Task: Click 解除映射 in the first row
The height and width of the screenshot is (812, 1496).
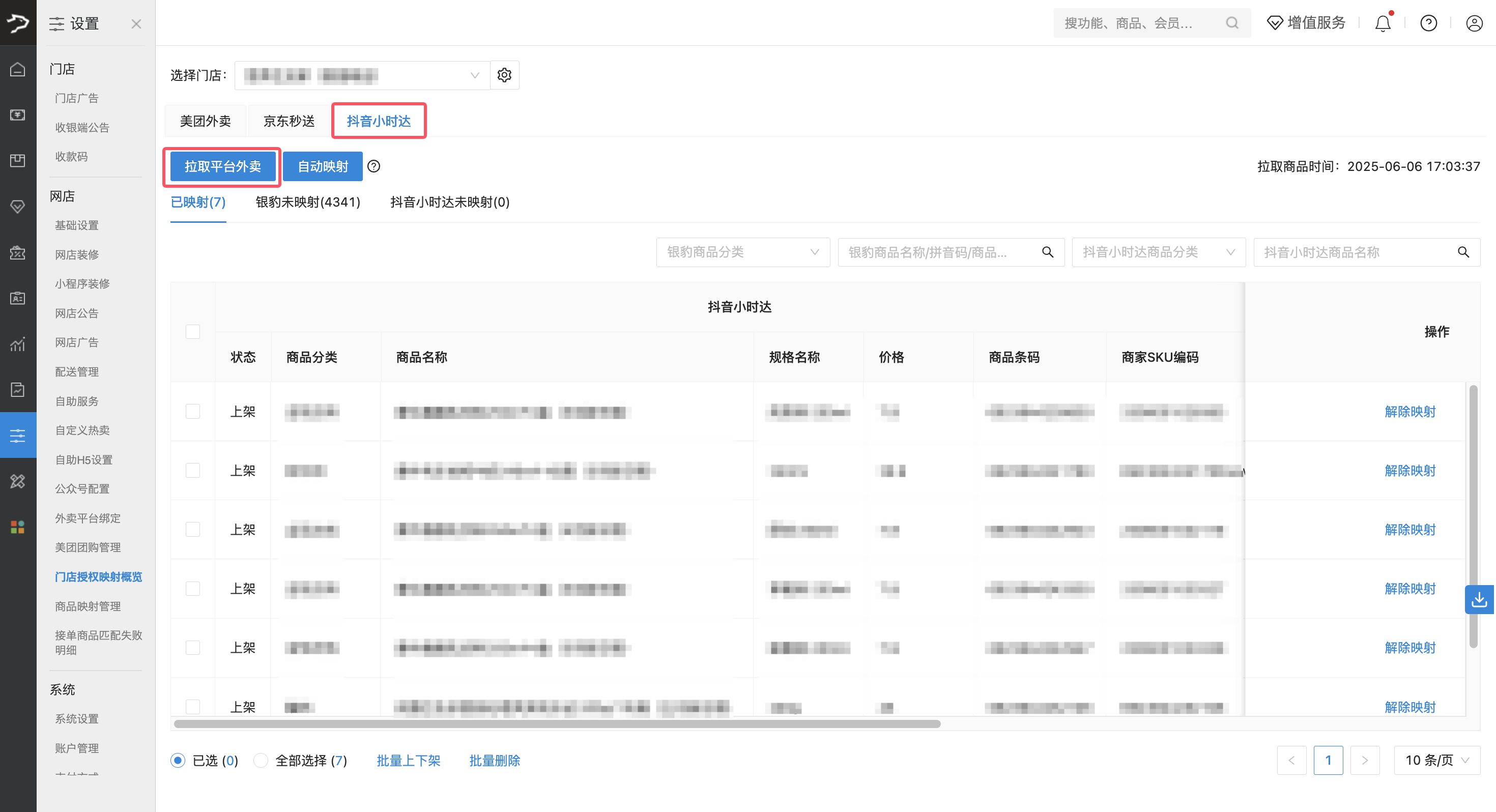Action: tap(1409, 411)
